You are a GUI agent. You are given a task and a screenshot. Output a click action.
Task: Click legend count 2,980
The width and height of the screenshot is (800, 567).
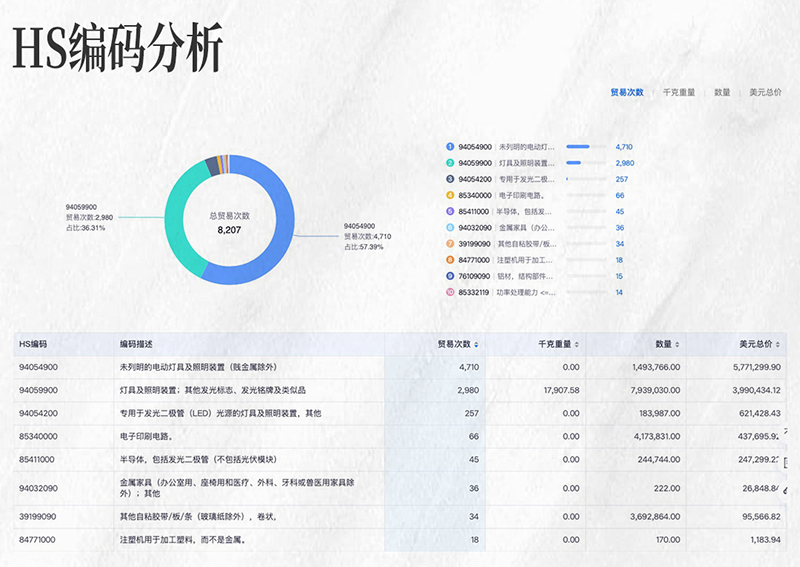click(x=624, y=163)
